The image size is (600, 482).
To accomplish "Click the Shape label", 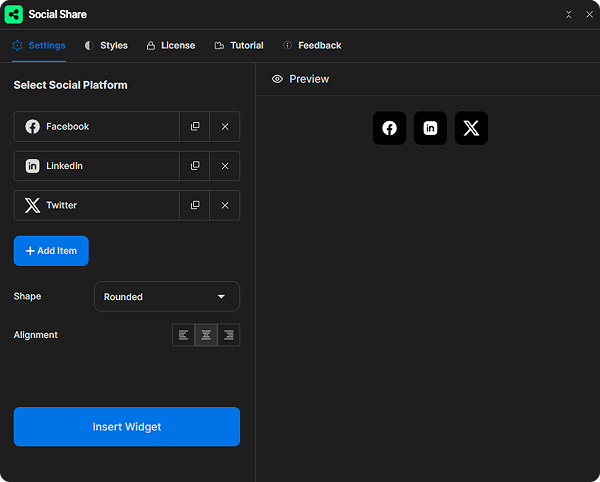I will point(27,296).
